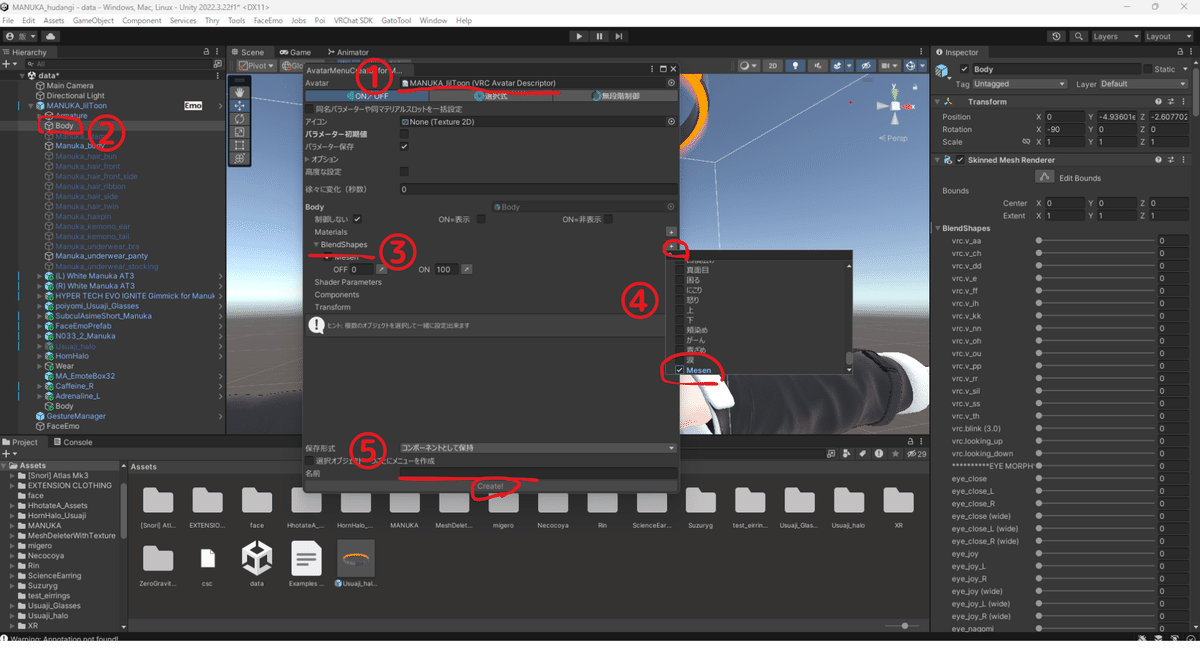Screen dimensions: 1200x649
Task: Collapse the BlendShapes foldout in Inspector
Action: click(x=938, y=228)
